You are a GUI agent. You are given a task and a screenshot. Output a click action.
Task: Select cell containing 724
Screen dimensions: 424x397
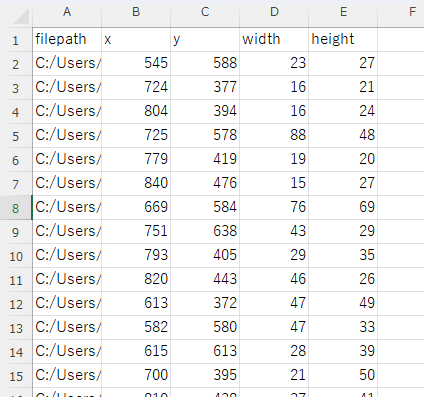tap(136, 88)
